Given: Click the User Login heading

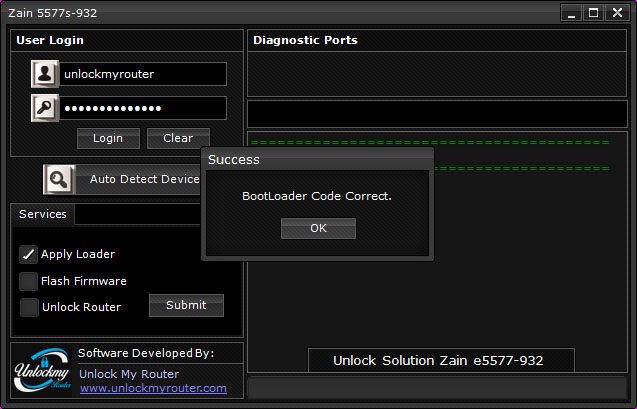Looking at the screenshot, I should [50, 40].
